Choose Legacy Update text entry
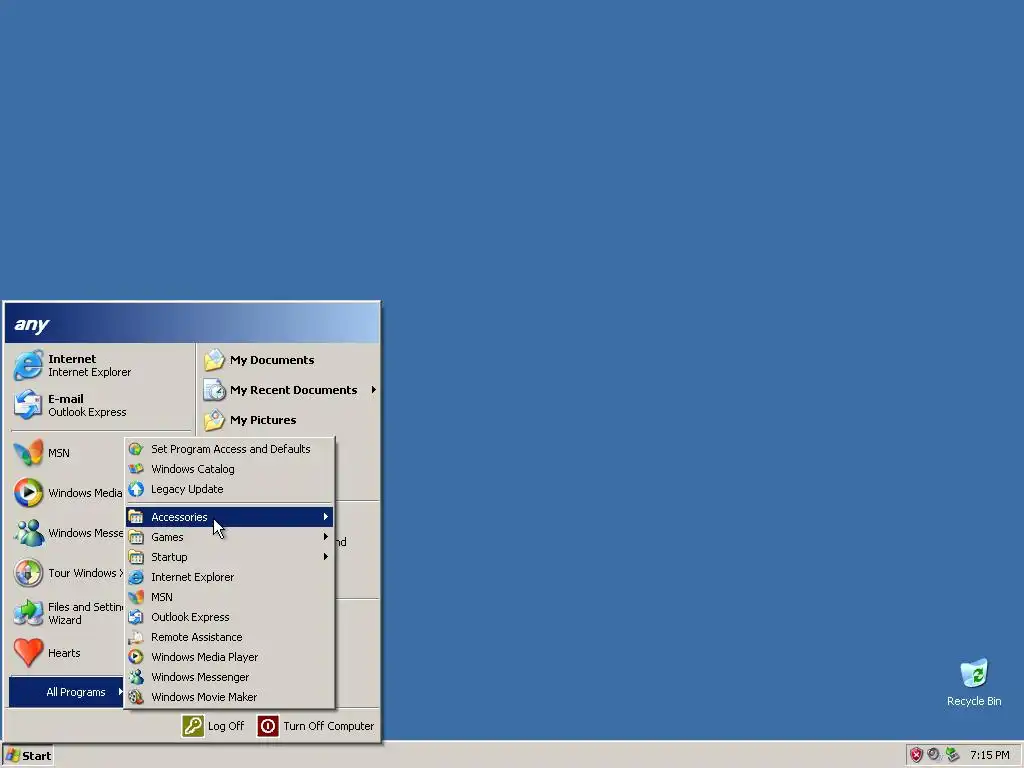Image resolution: width=1024 pixels, height=768 pixels. (x=187, y=489)
